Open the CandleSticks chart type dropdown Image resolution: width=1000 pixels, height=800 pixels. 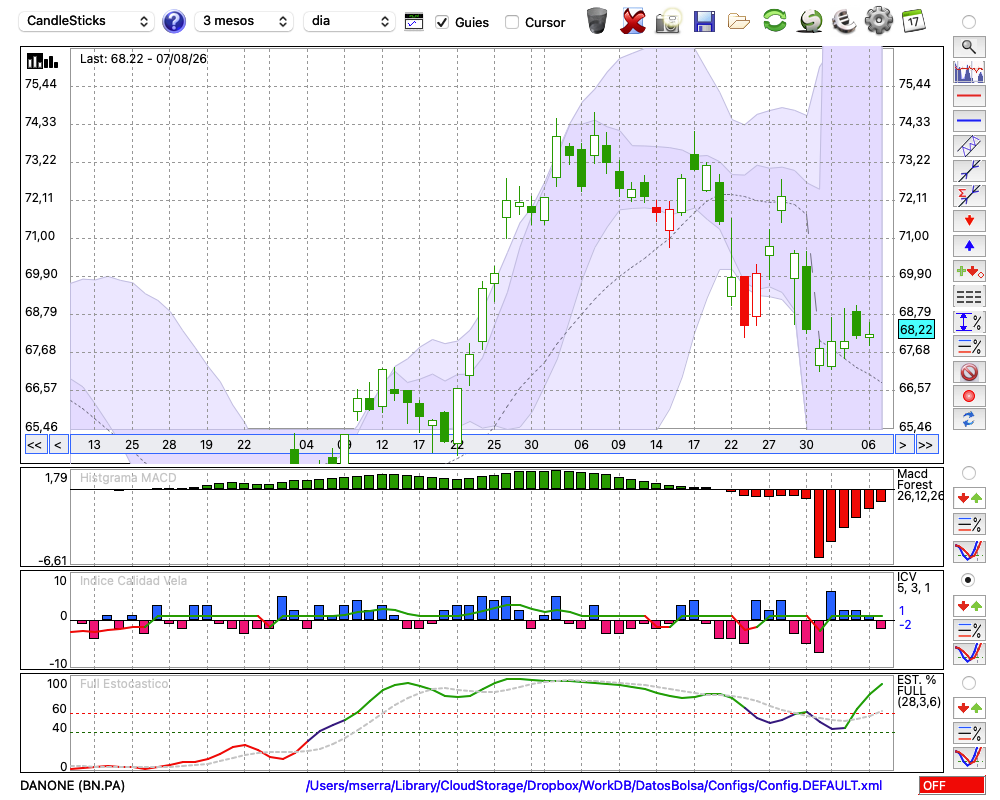point(87,21)
